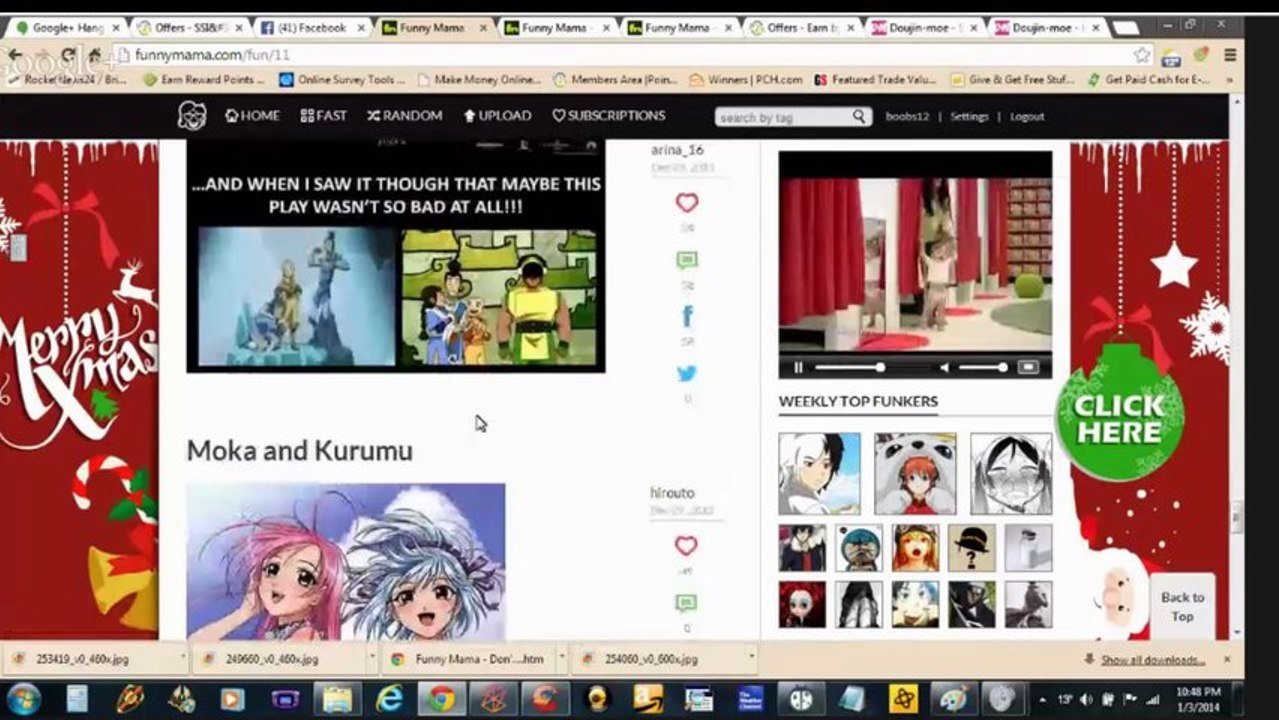The image size is (1279, 720).
Task: Close the downloads bar
Action: (x=1227, y=660)
